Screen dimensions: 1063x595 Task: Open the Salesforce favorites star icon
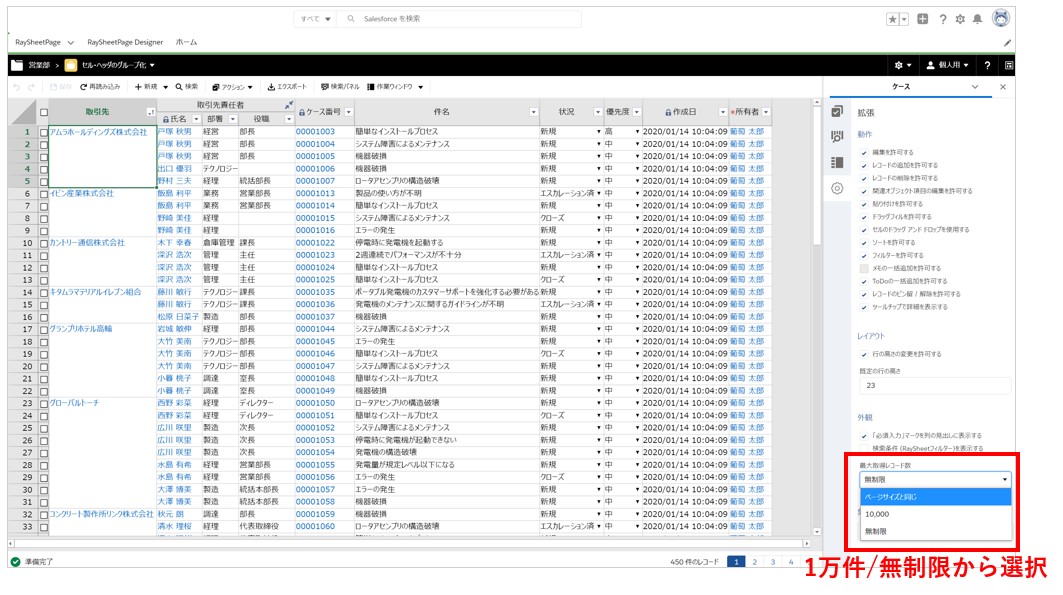point(892,19)
